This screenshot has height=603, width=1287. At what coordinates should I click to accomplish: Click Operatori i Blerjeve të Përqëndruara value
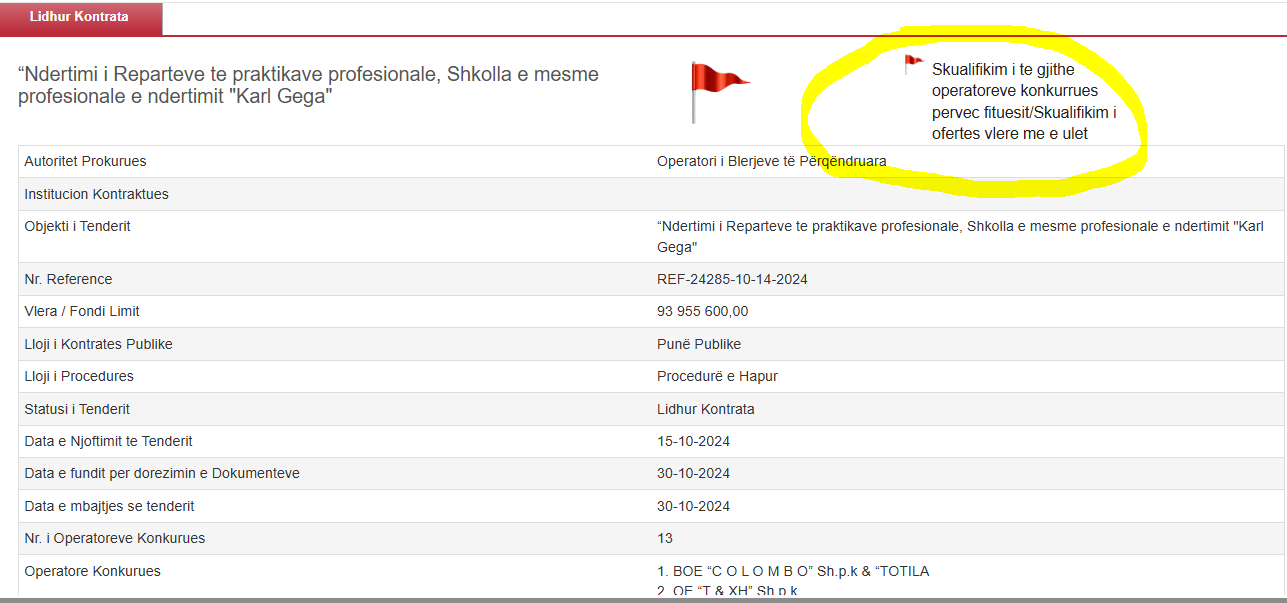pos(771,161)
